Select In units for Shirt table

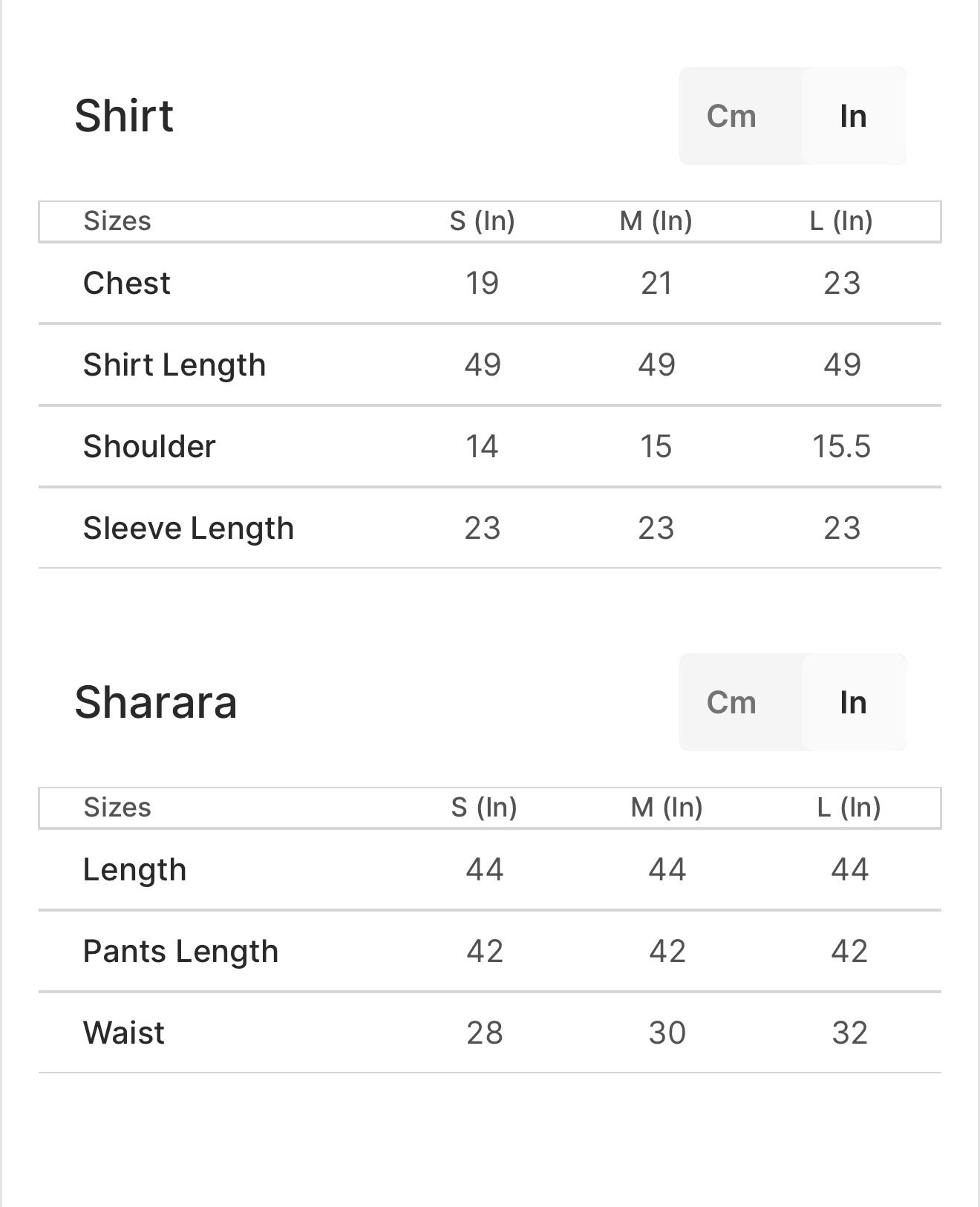pyautogui.click(x=854, y=116)
